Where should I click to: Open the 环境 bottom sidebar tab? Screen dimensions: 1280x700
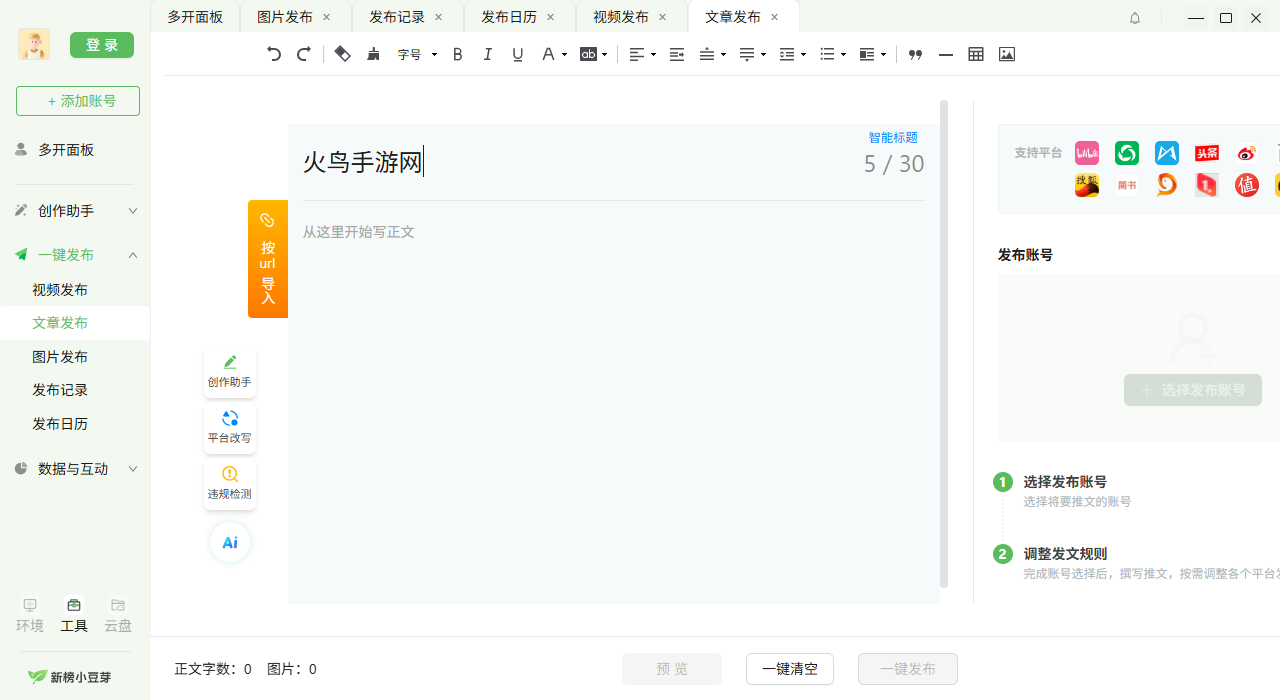[30, 616]
